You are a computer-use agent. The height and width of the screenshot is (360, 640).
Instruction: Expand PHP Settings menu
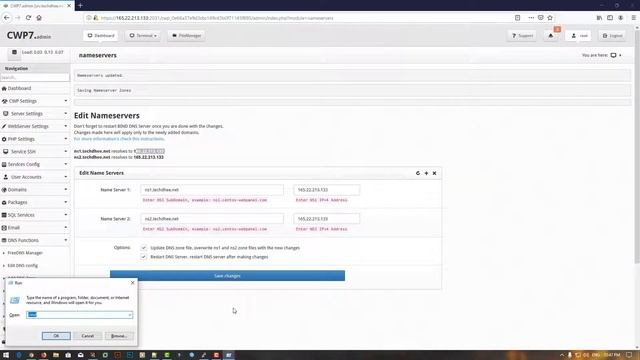(35, 139)
